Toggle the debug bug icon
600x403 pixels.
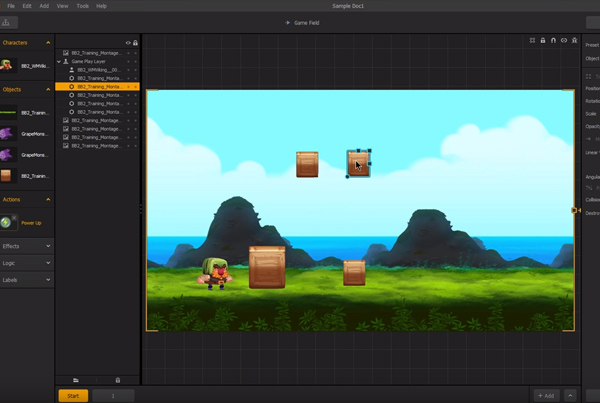[574, 40]
